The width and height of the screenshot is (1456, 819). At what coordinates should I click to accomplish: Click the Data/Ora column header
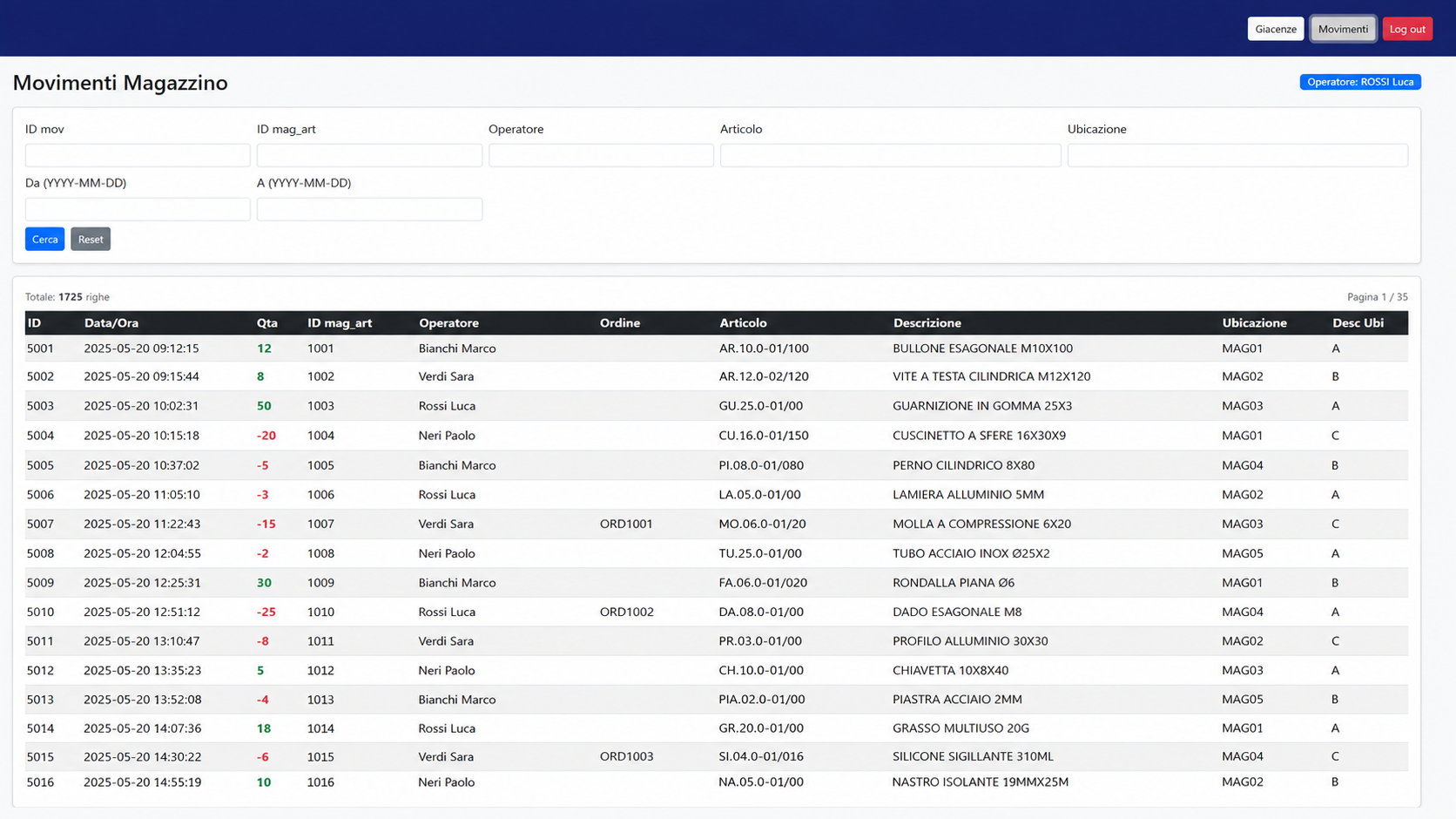pos(111,322)
